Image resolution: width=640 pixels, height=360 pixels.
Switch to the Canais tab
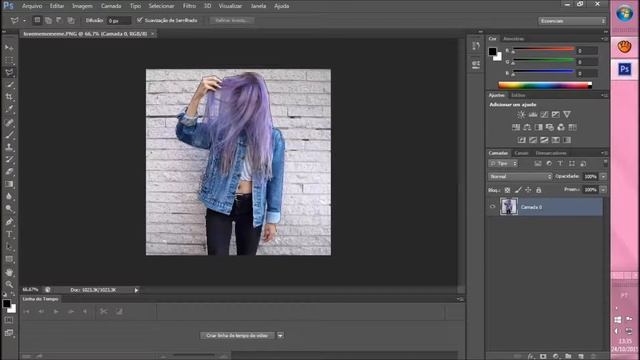[x=521, y=153]
